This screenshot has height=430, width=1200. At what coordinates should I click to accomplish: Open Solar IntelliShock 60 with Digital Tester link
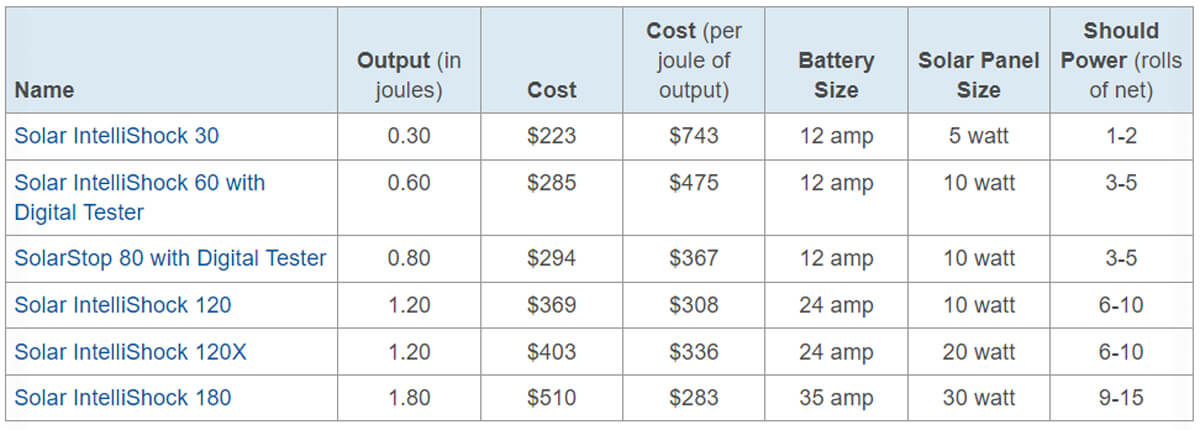pos(140,184)
